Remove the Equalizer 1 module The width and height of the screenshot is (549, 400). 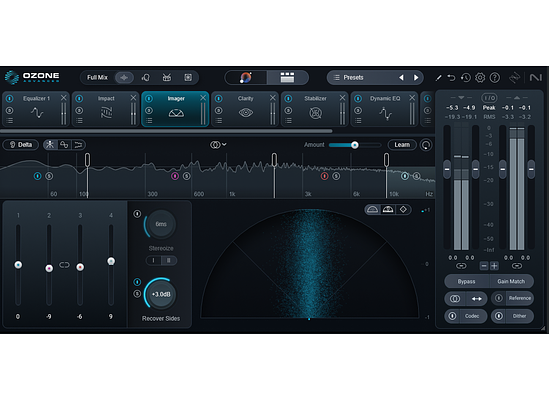[63, 98]
